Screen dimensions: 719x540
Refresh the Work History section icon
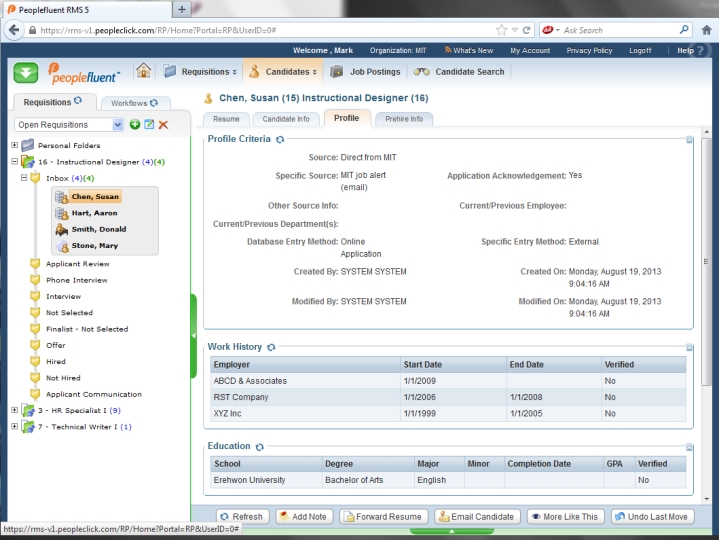click(x=271, y=347)
